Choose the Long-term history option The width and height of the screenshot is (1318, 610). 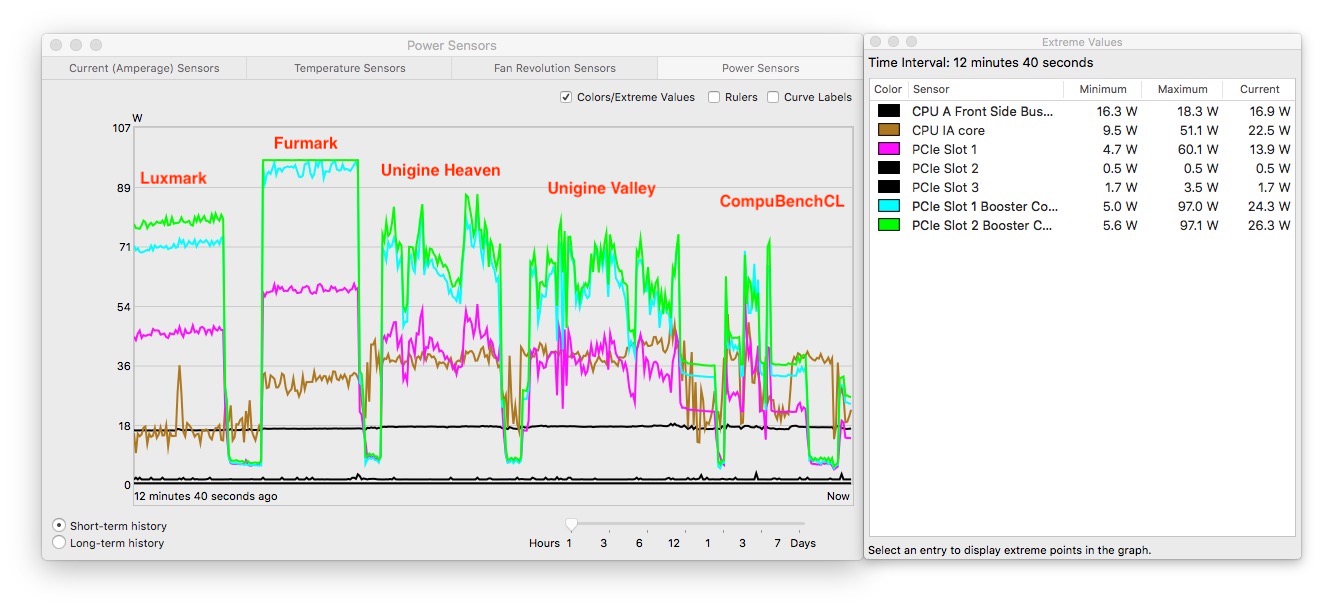coord(59,542)
